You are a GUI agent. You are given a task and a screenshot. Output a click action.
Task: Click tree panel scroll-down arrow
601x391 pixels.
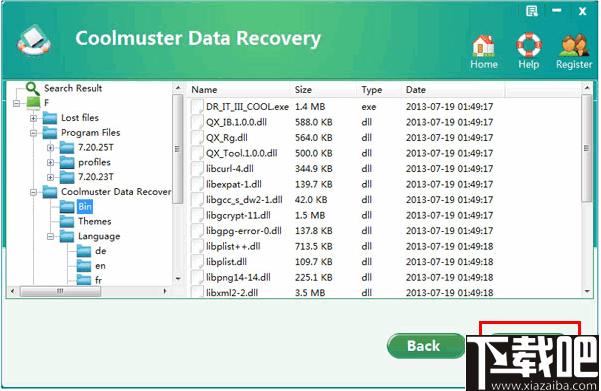click(178, 279)
